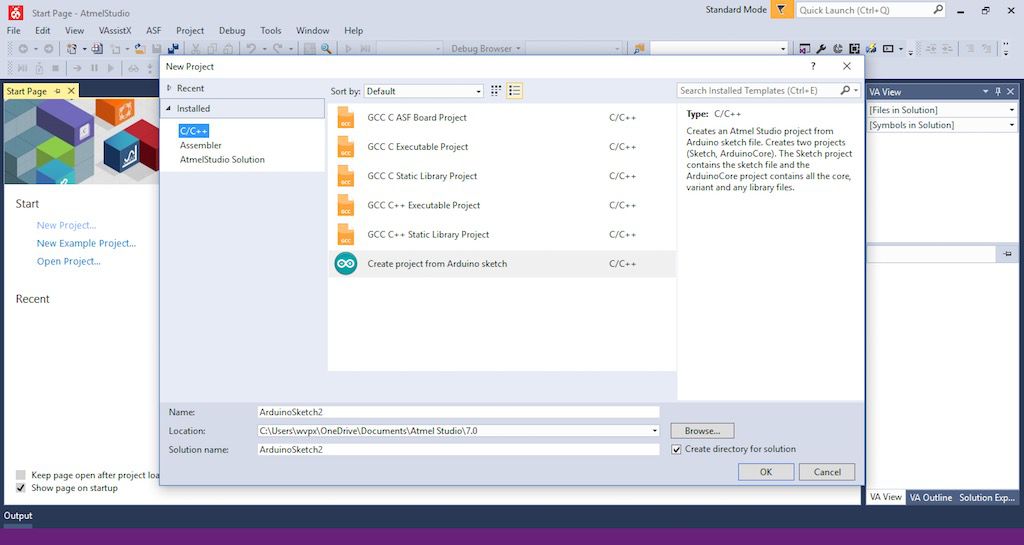Click the filter icon beside Standard Mode
The height and width of the screenshot is (545, 1024).
(781, 10)
